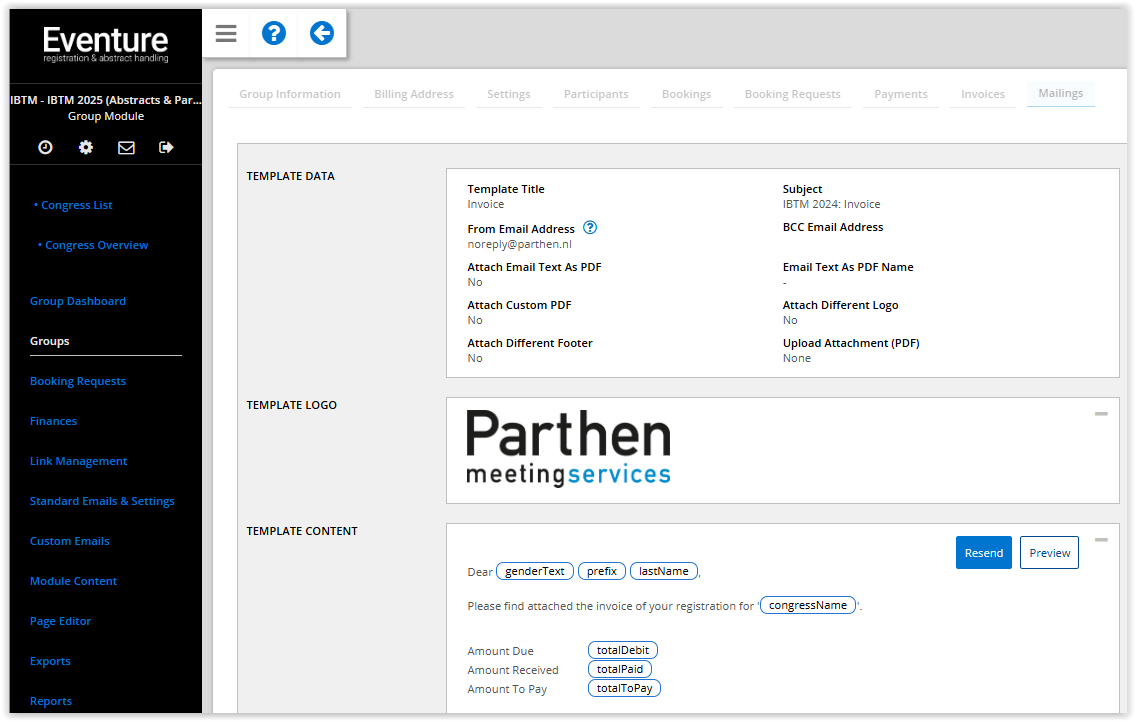Open the Congress List link
This screenshot has height=721, width=1135.
click(77, 205)
